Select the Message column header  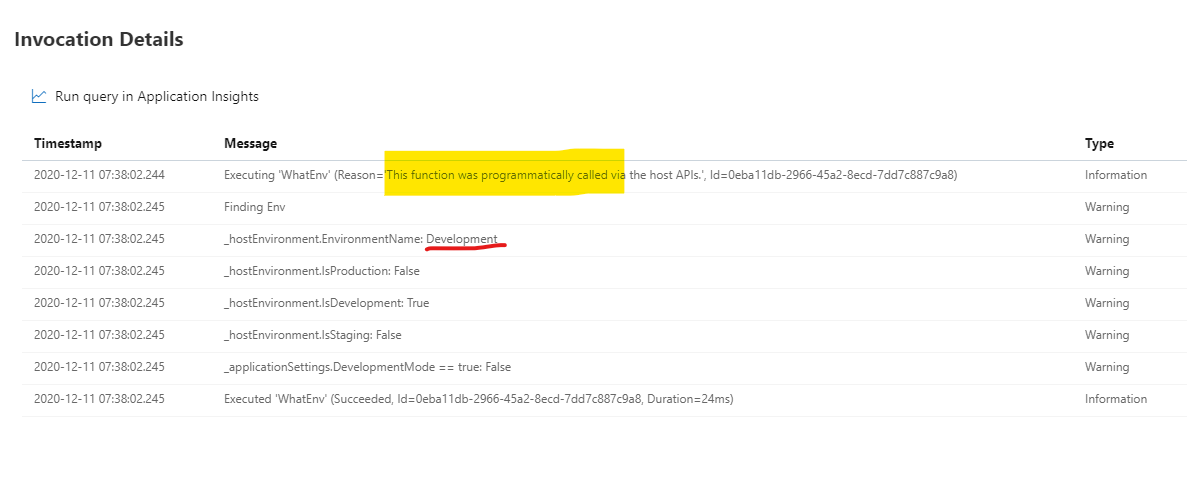pos(251,143)
